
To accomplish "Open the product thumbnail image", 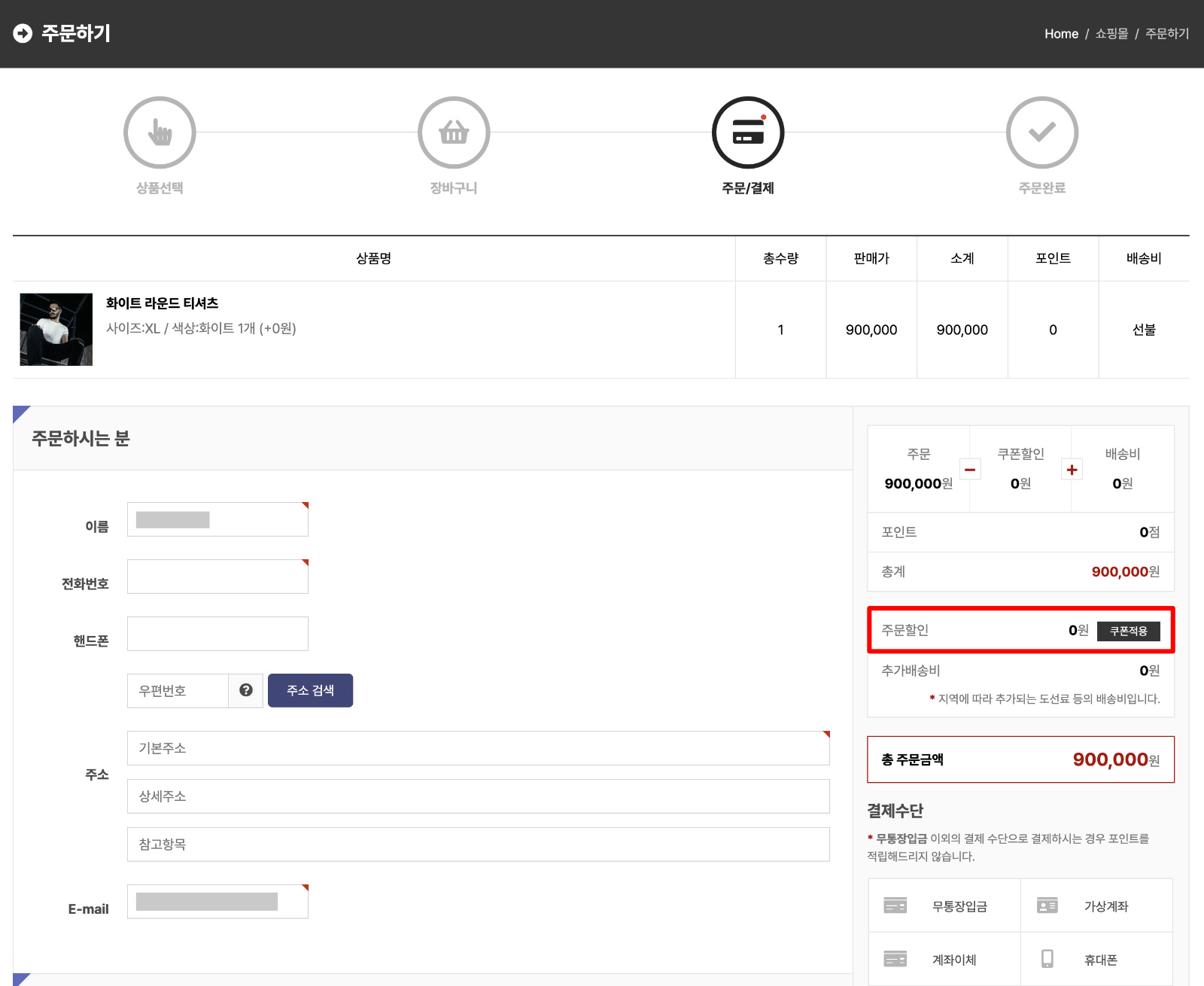I will pos(56,330).
